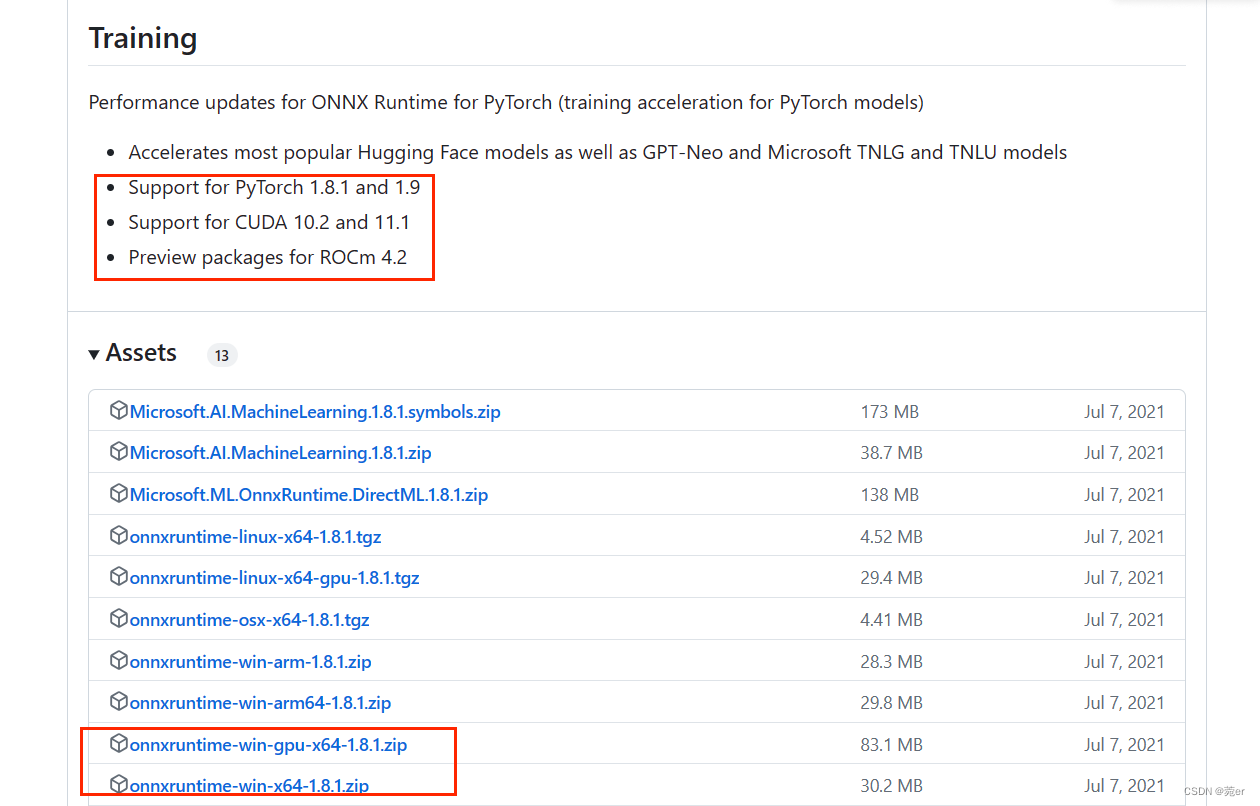Viewport: 1260px width, 806px height.
Task: Click the package icon next to onnxruntime-win-gpu-x64-1.8.1.zip
Action: tap(119, 744)
